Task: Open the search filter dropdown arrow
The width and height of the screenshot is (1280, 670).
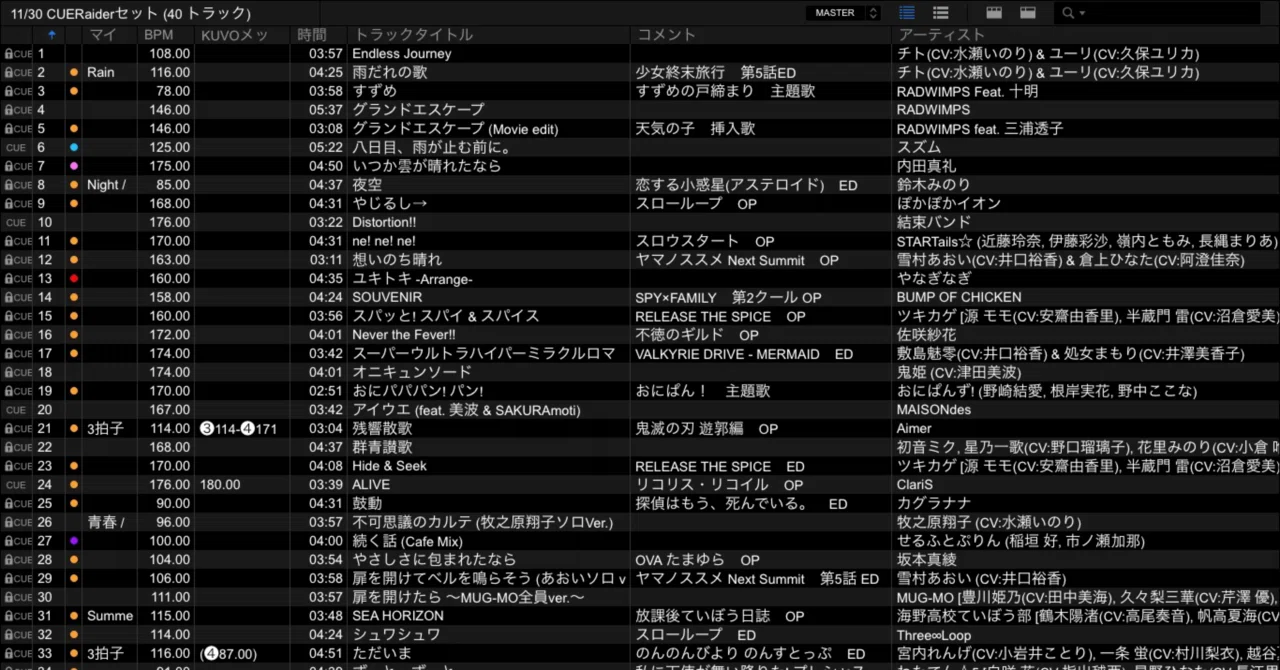Action: point(1081,14)
